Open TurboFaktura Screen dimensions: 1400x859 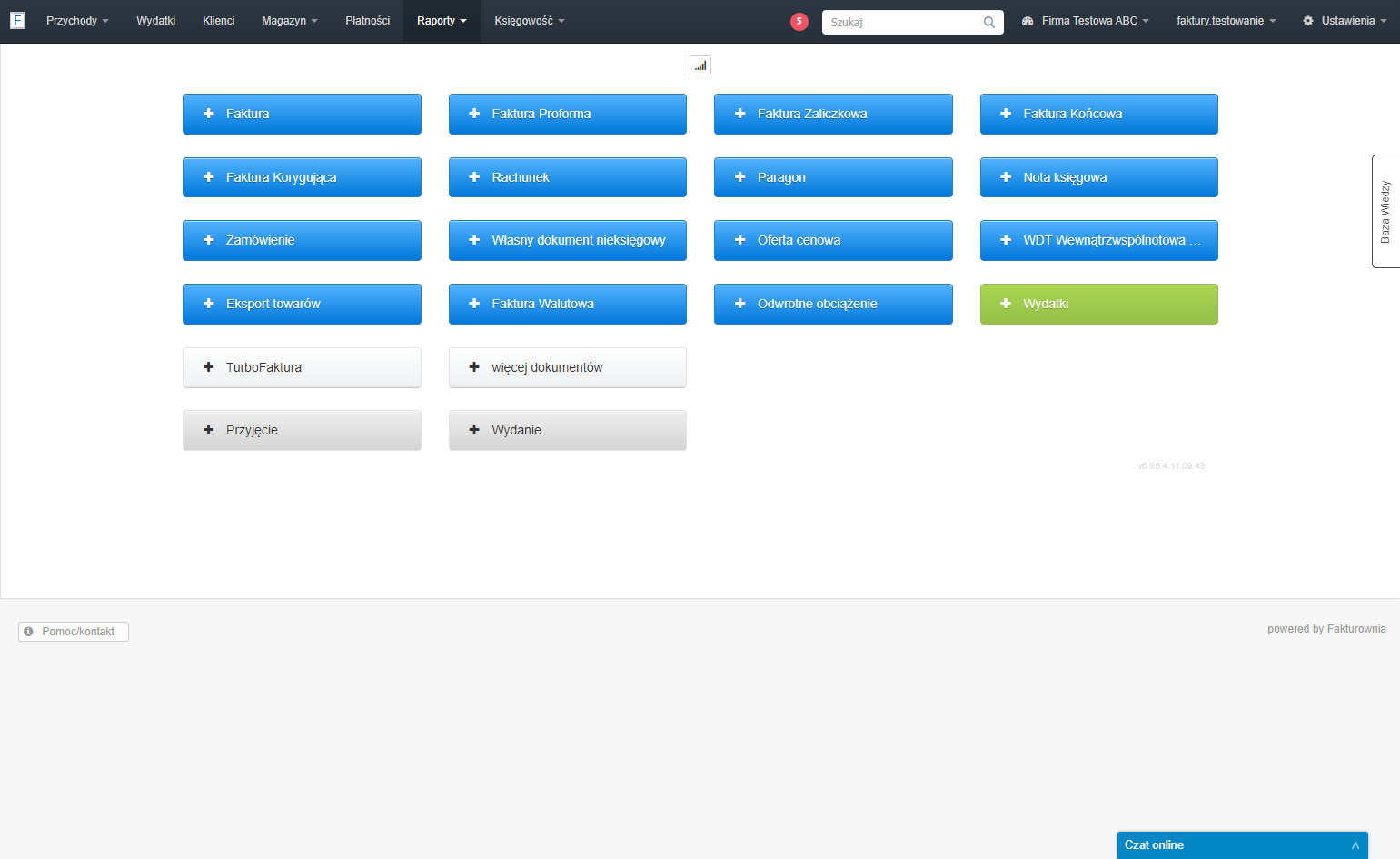302,367
